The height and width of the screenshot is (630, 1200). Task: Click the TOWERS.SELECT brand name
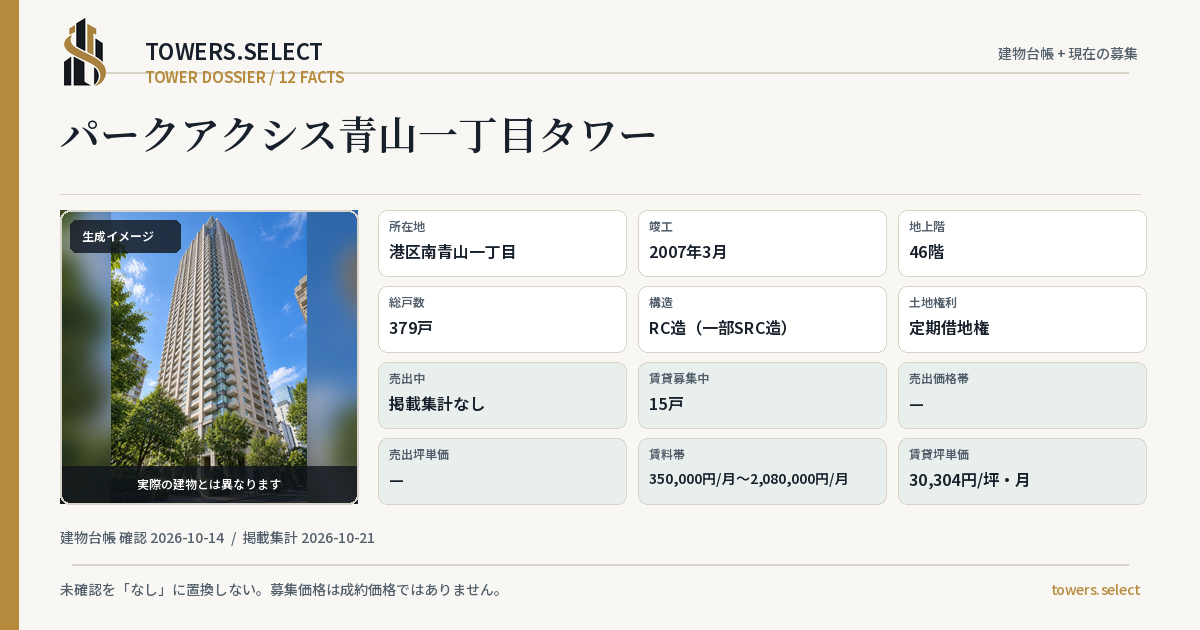click(234, 52)
